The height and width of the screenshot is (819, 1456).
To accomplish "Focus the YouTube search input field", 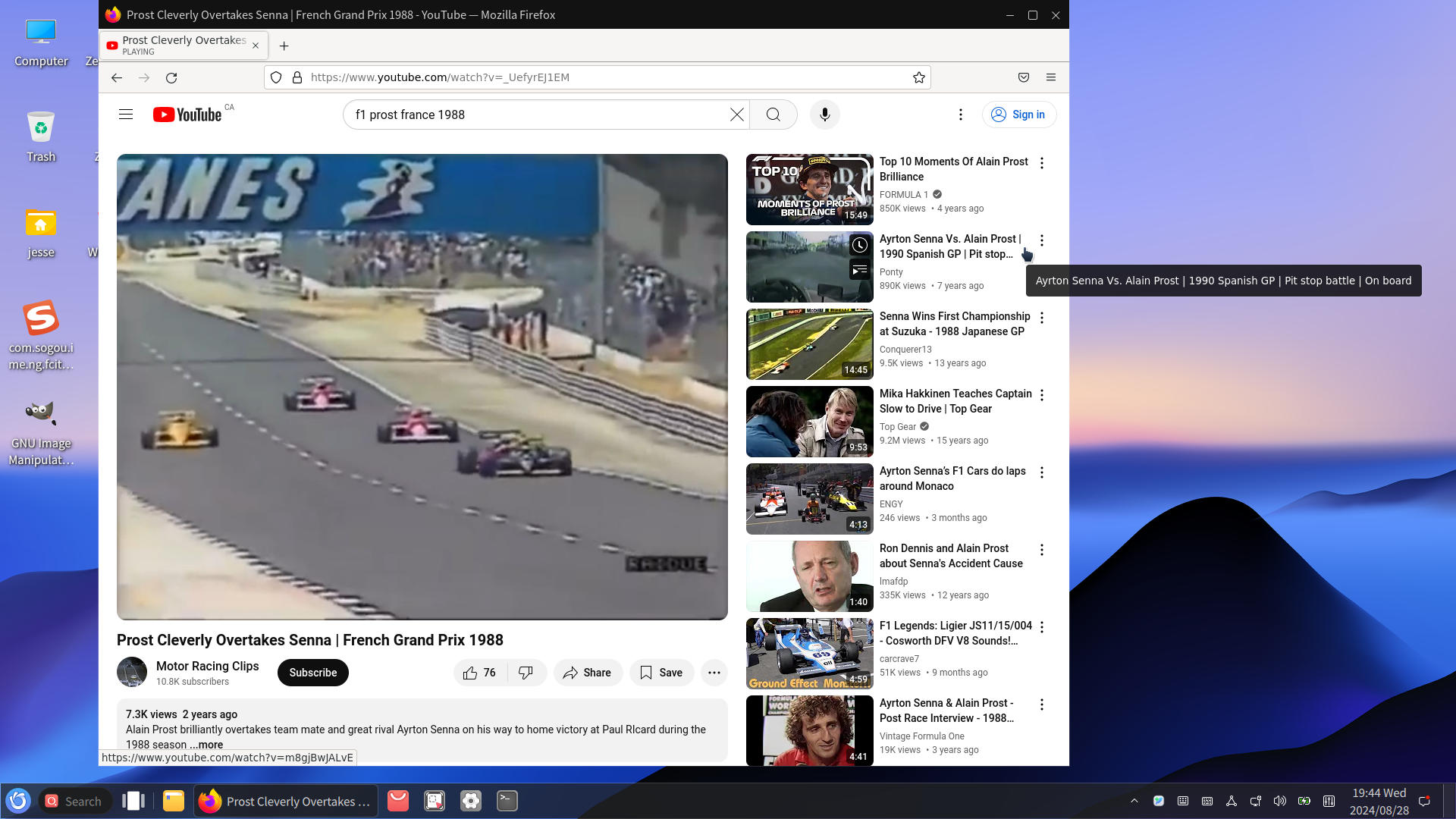I will pyautogui.click(x=538, y=115).
